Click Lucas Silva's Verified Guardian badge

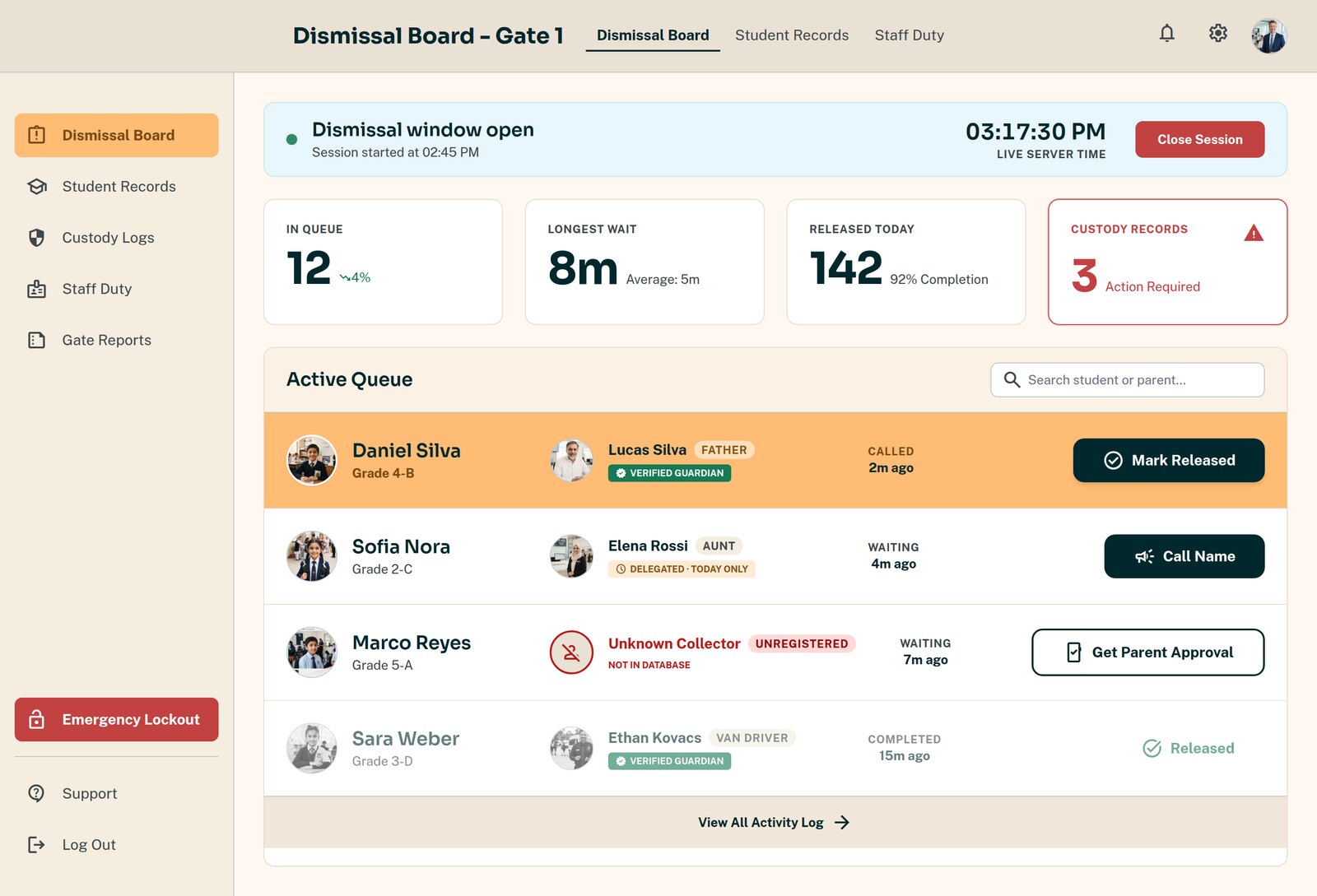669,473
